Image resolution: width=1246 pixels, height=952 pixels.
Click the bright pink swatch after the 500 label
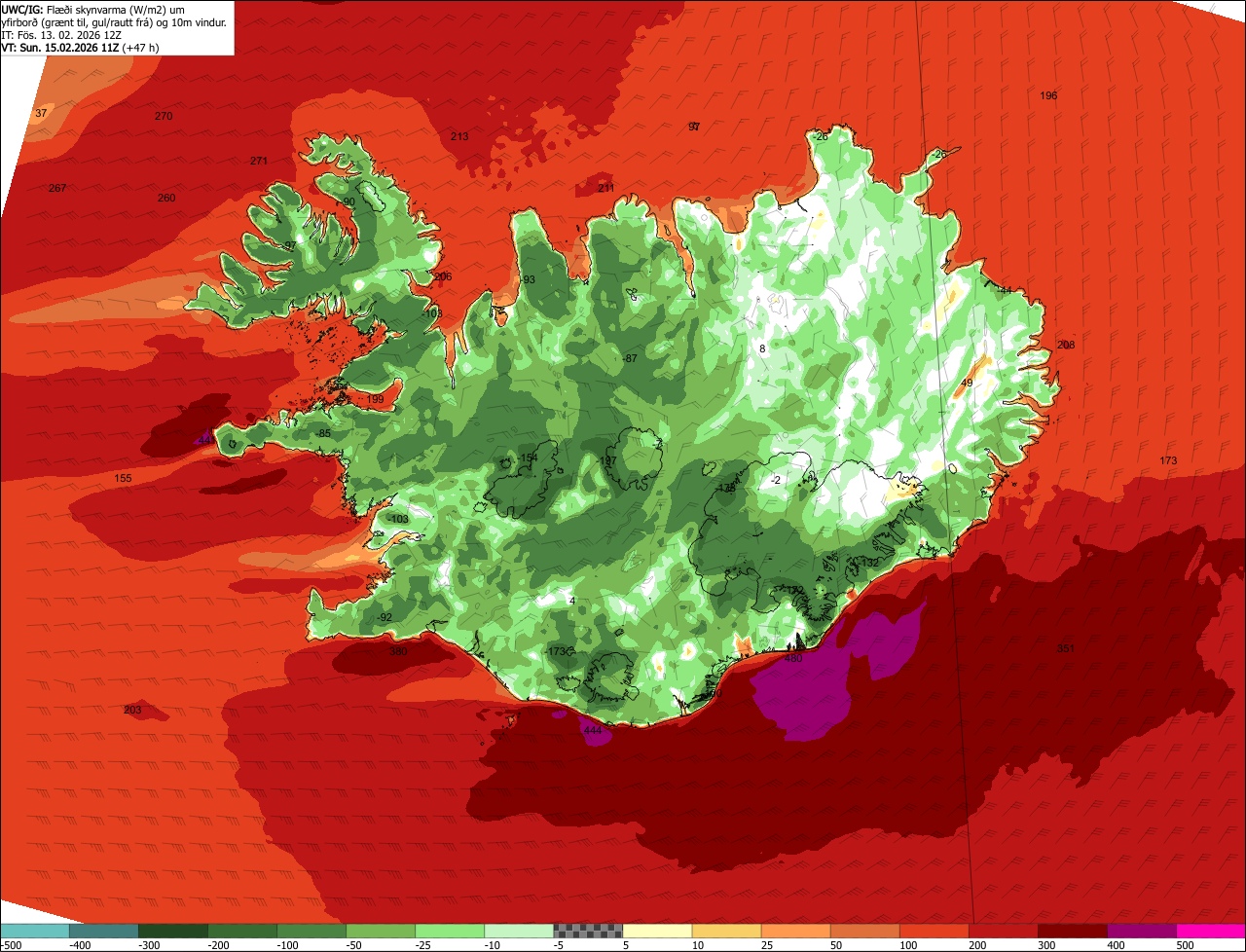pos(1211,930)
